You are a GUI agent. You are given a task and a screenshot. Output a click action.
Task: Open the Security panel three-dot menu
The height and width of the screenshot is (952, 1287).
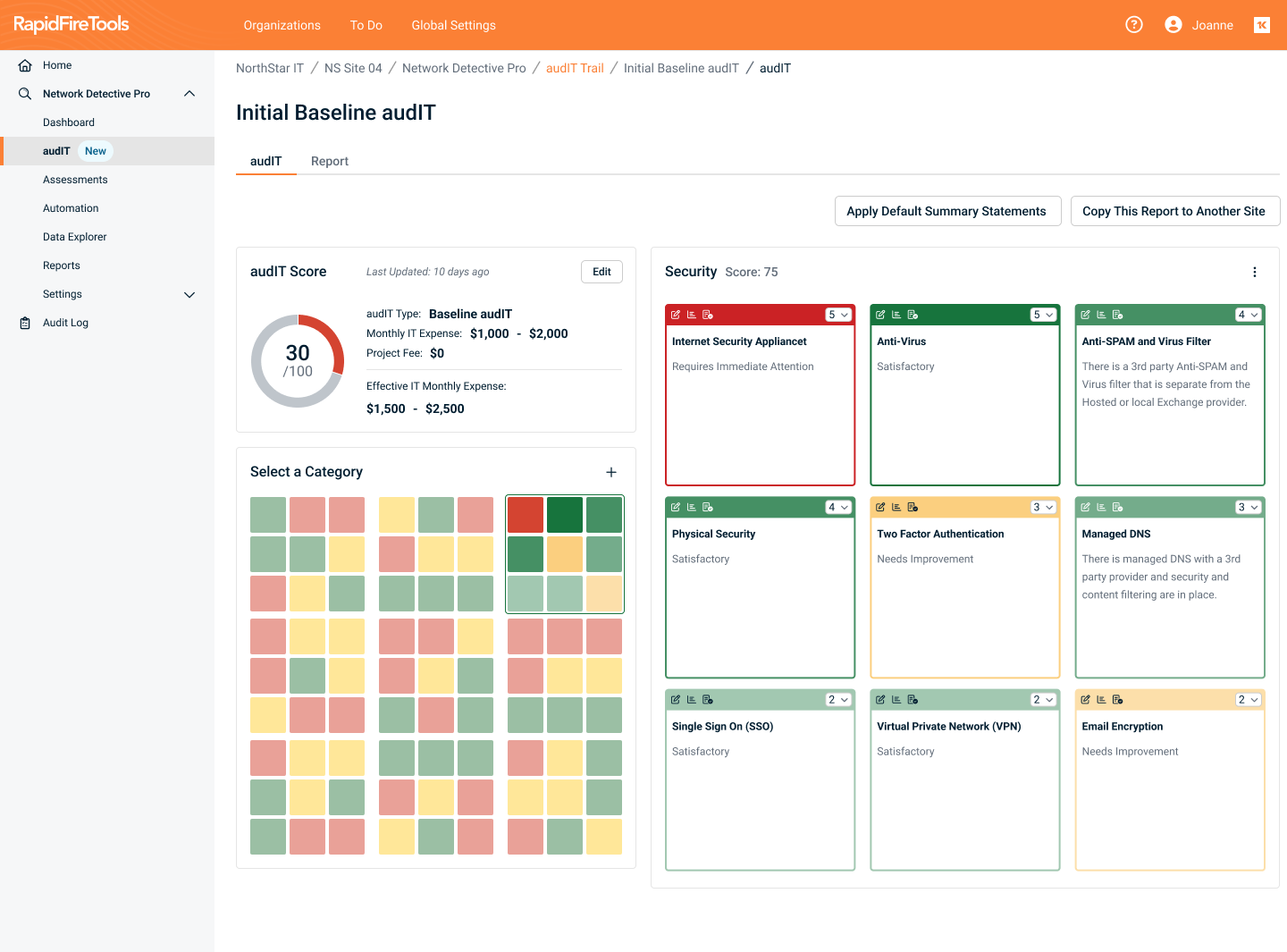coord(1255,272)
